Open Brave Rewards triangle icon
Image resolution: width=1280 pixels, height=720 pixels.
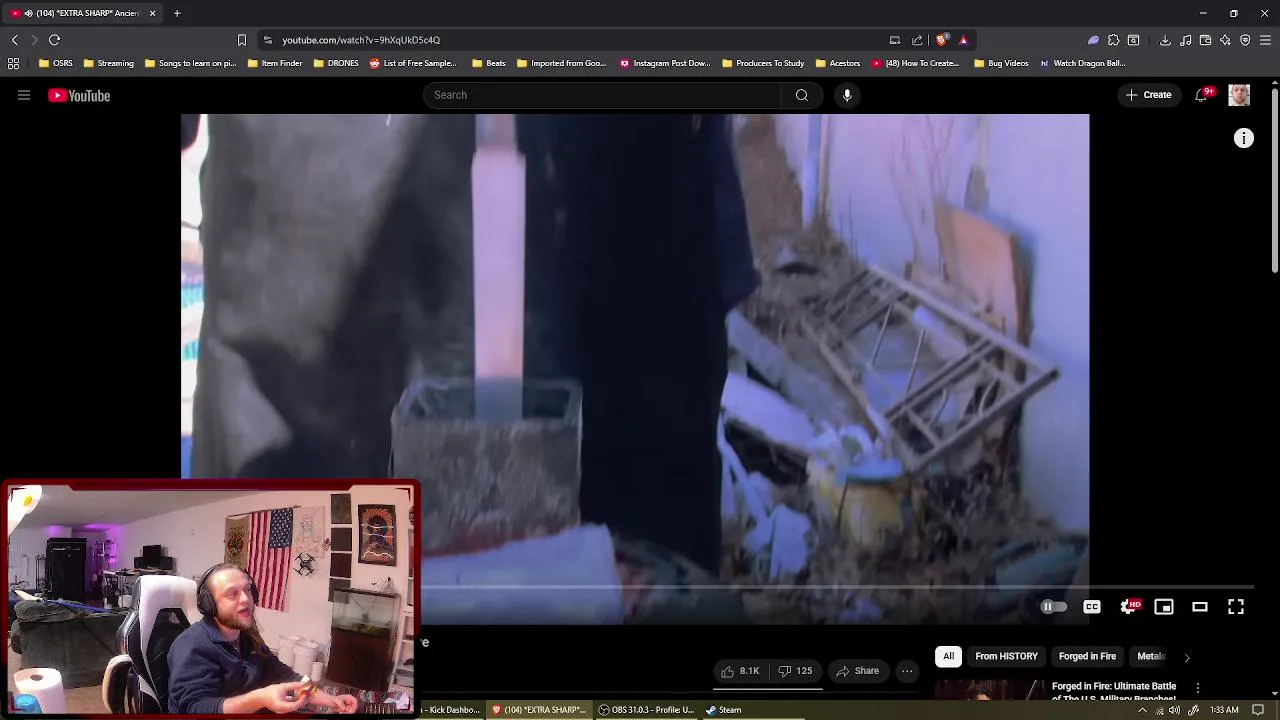tap(963, 40)
